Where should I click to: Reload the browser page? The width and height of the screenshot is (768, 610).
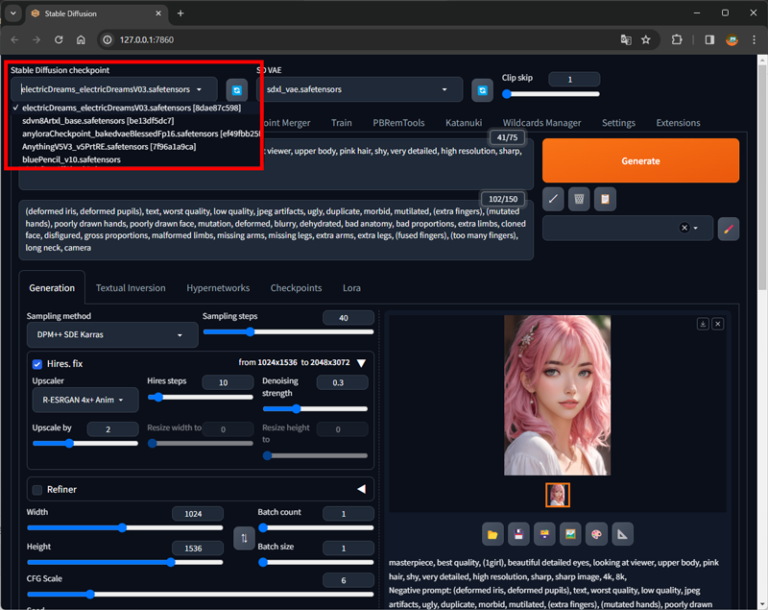click(x=59, y=40)
